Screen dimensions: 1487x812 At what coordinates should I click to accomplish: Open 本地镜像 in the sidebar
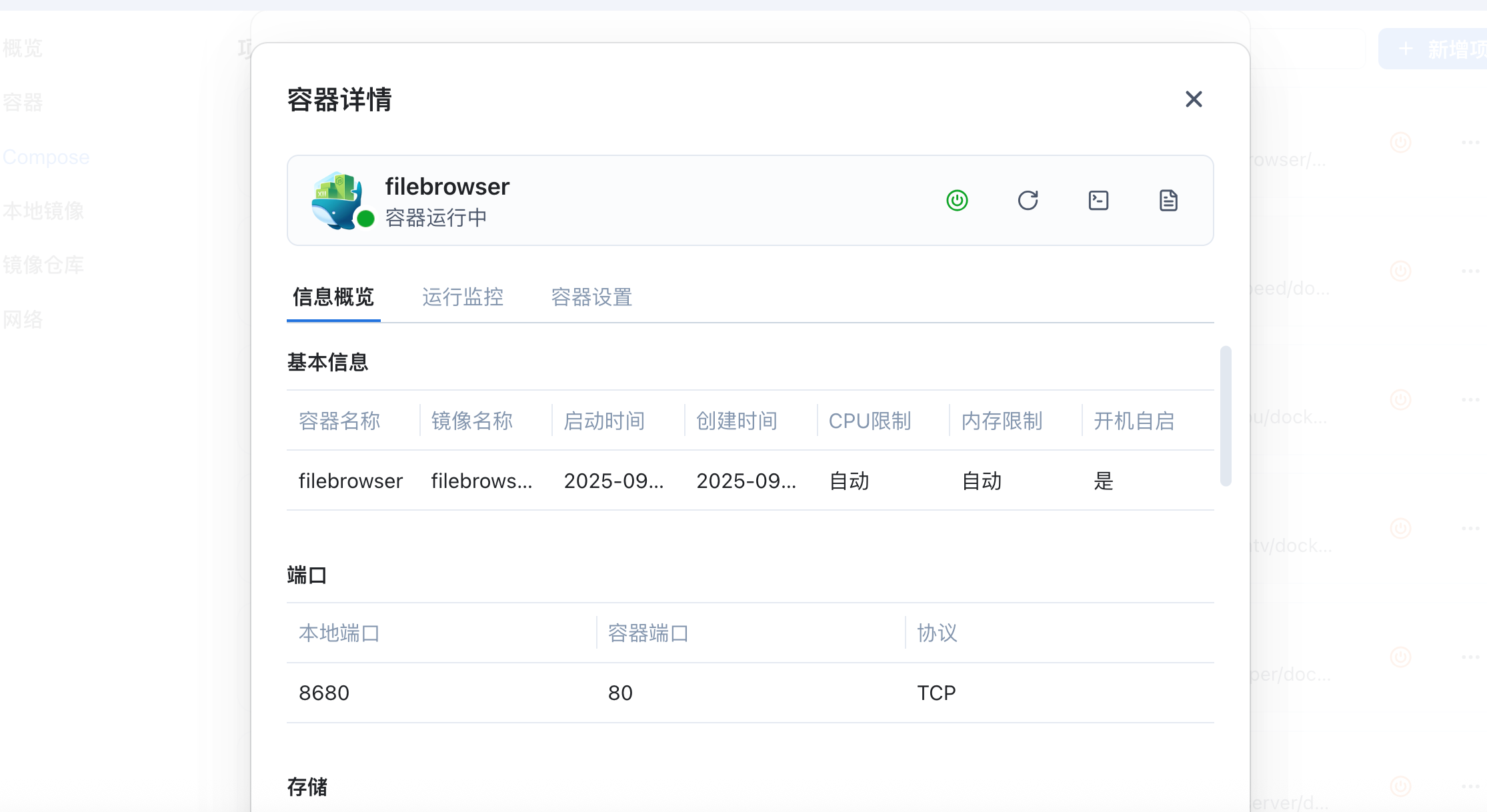[x=43, y=211]
